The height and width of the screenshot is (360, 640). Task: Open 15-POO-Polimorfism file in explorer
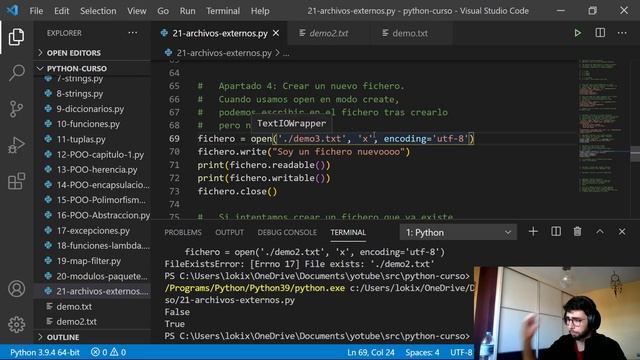click(x=101, y=200)
